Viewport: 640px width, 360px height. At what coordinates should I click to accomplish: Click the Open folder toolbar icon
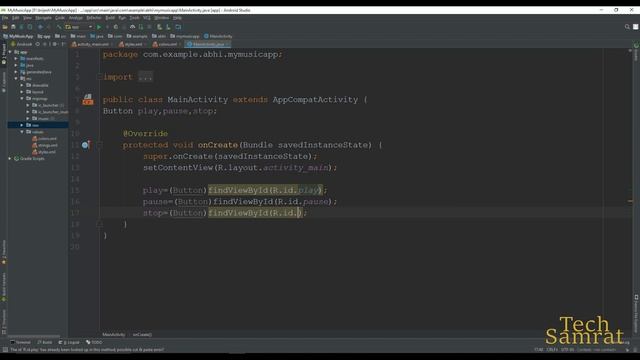point(5,27)
